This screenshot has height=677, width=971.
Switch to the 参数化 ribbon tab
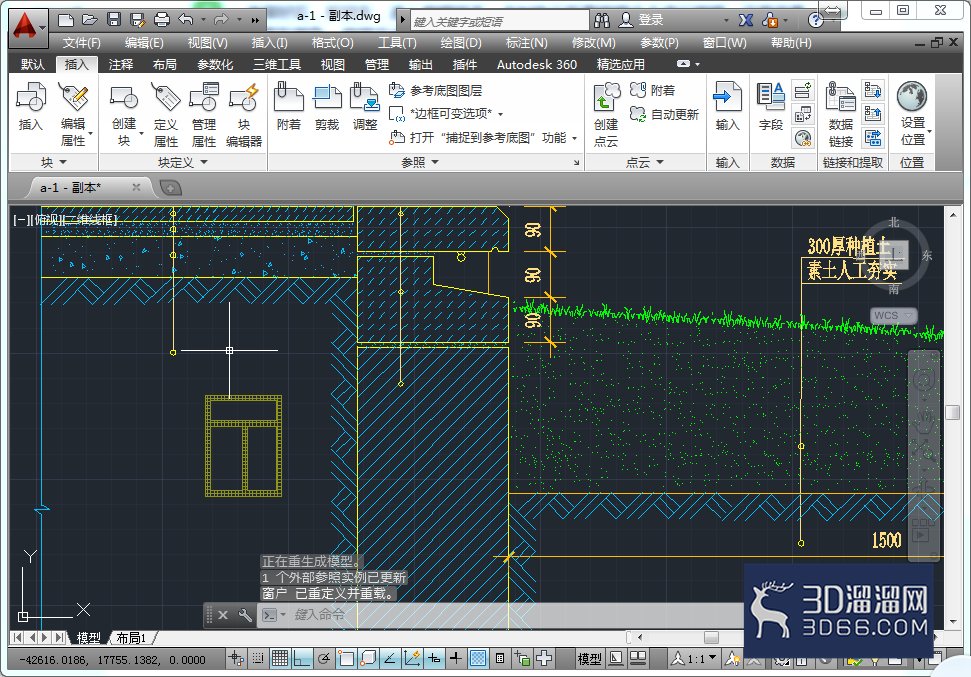pos(215,64)
